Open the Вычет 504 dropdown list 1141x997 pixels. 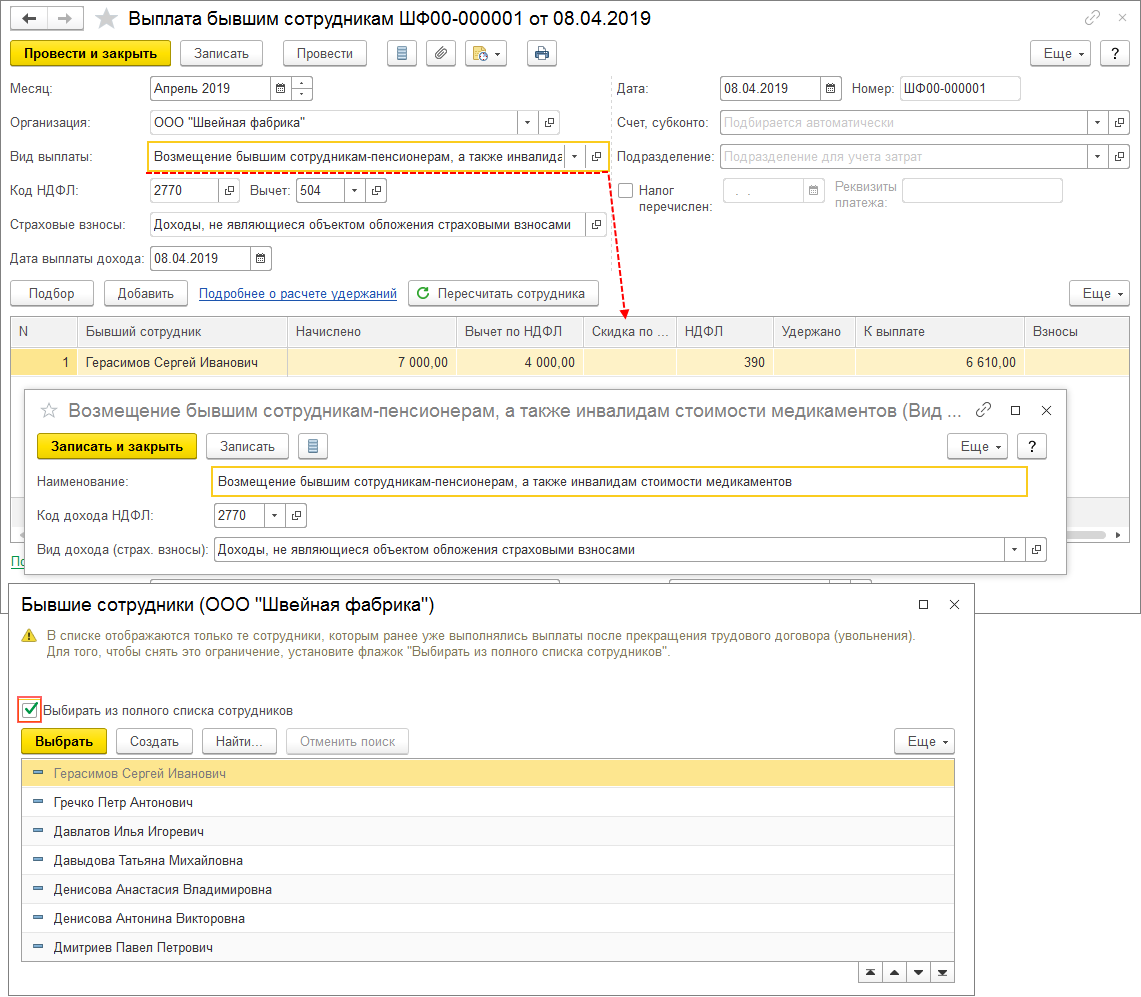click(x=355, y=191)
